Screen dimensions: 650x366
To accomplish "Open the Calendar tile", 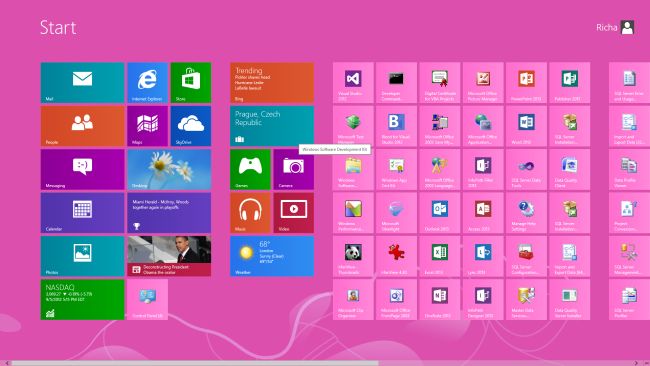I will point(82,213).
